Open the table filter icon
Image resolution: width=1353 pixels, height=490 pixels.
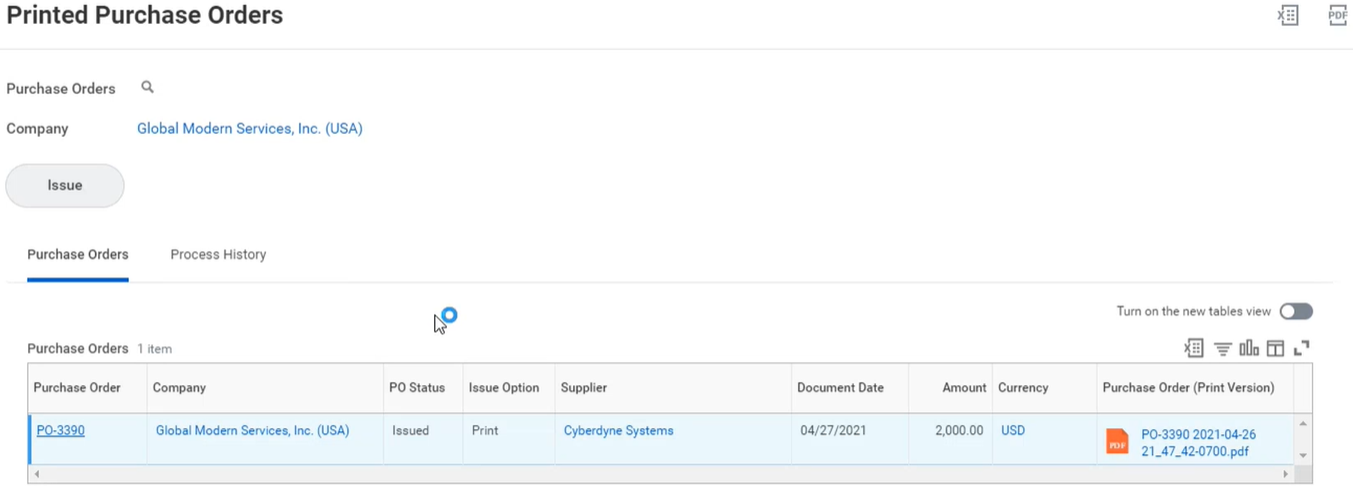(1222, 348)
